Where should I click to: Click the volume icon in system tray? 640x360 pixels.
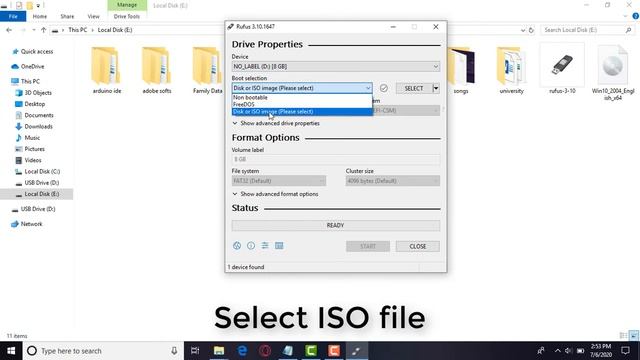569,351
